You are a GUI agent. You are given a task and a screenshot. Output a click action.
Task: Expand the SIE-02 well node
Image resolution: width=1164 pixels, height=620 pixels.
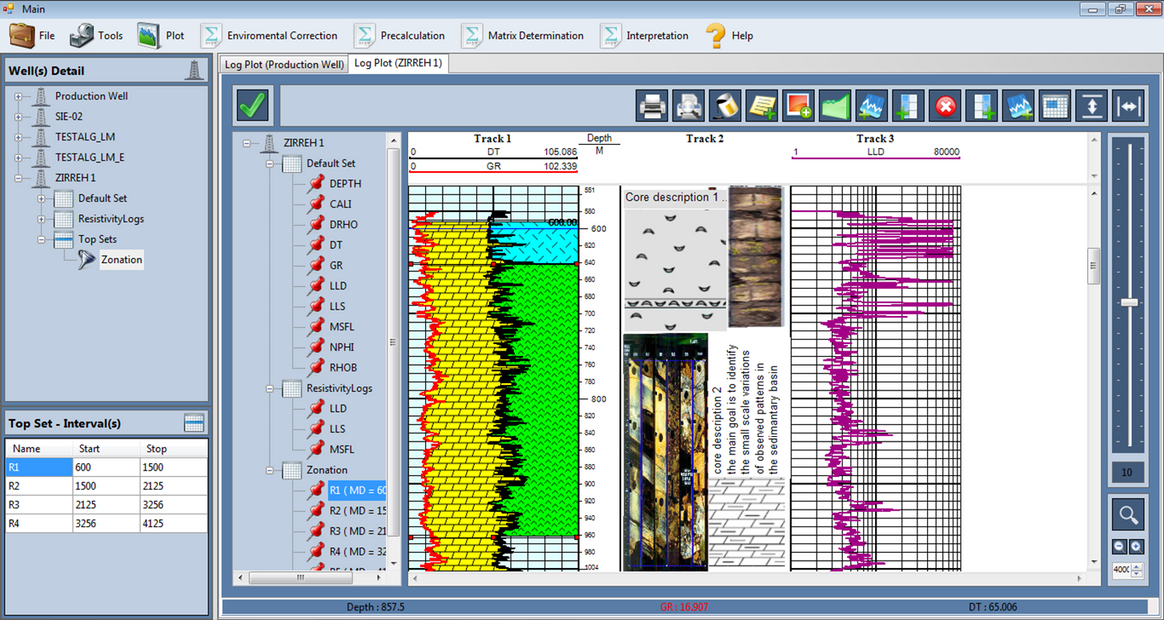coord(18,117)
